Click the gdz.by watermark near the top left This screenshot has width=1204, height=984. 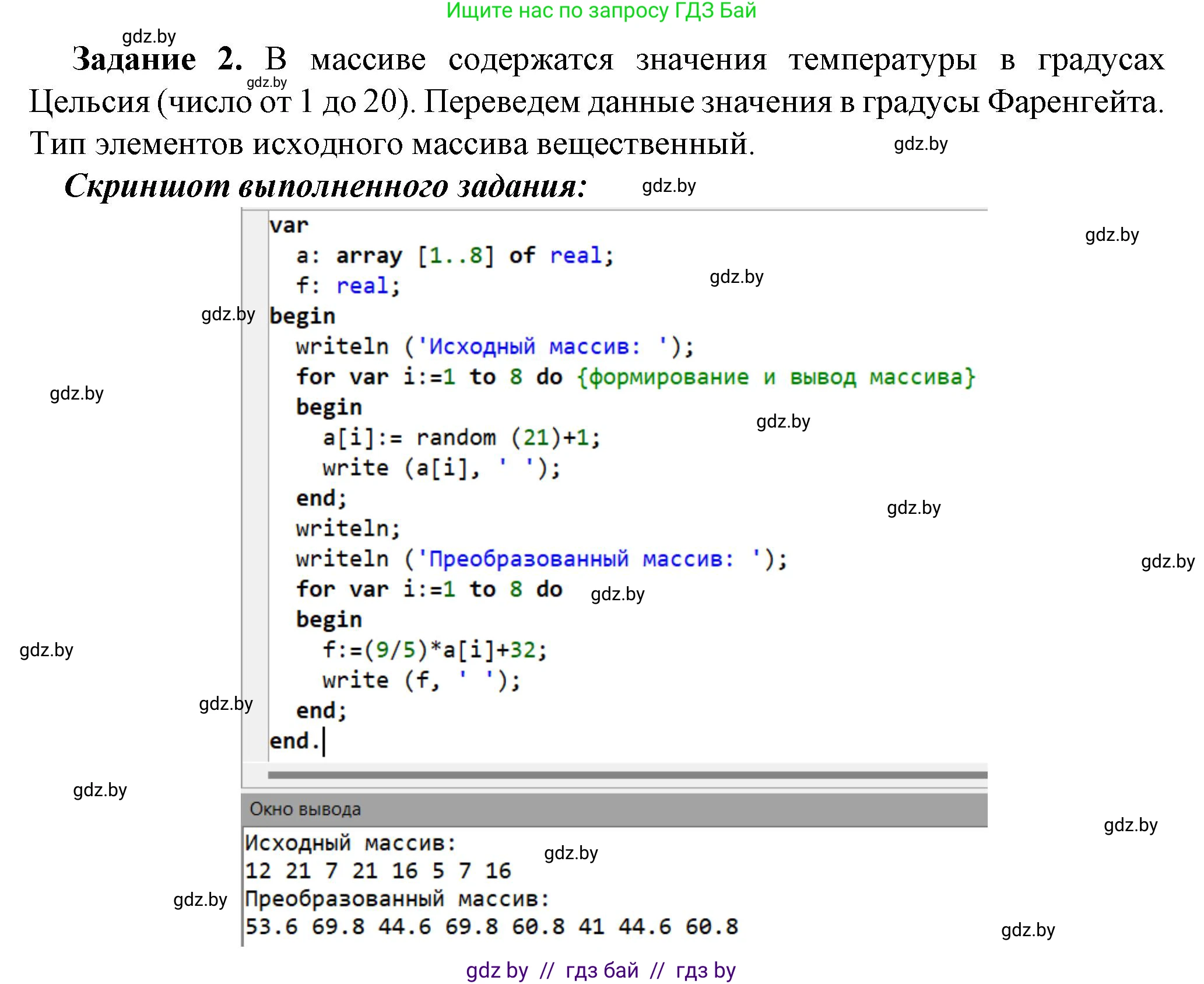click(149, 36)
